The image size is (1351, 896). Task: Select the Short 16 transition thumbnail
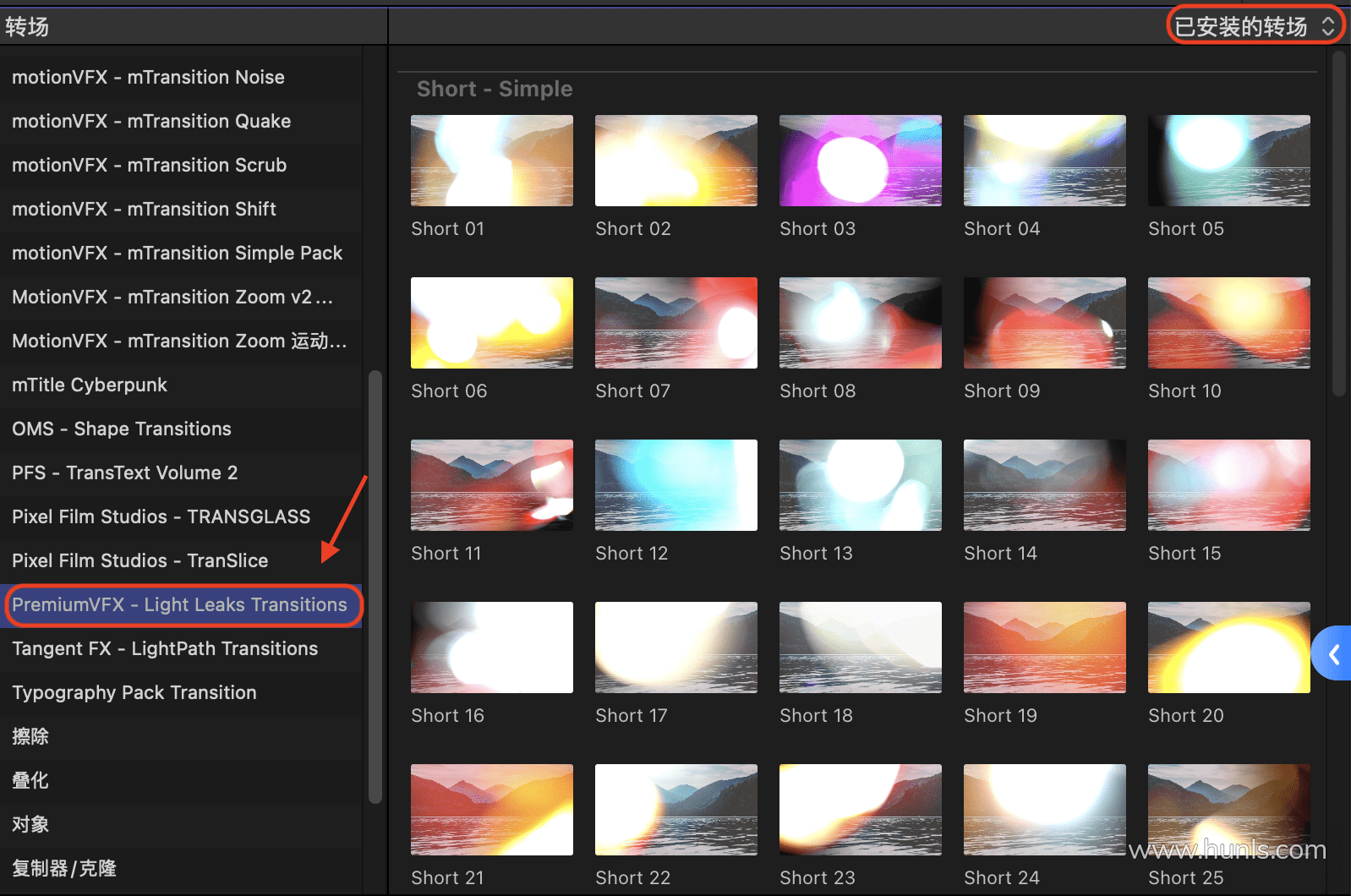492,647
